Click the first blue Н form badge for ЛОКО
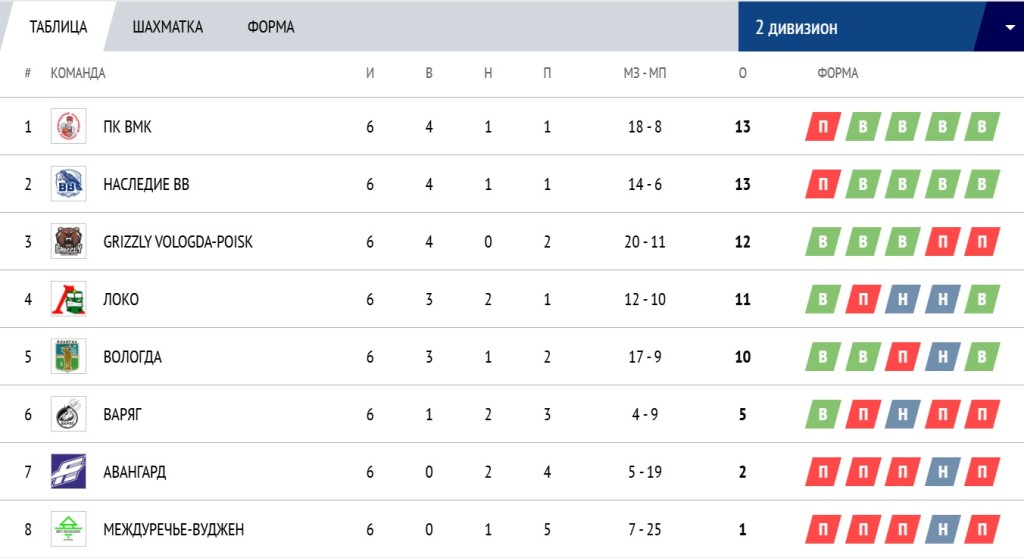Viewport: 1024px width, 558px height. [902, 299]
